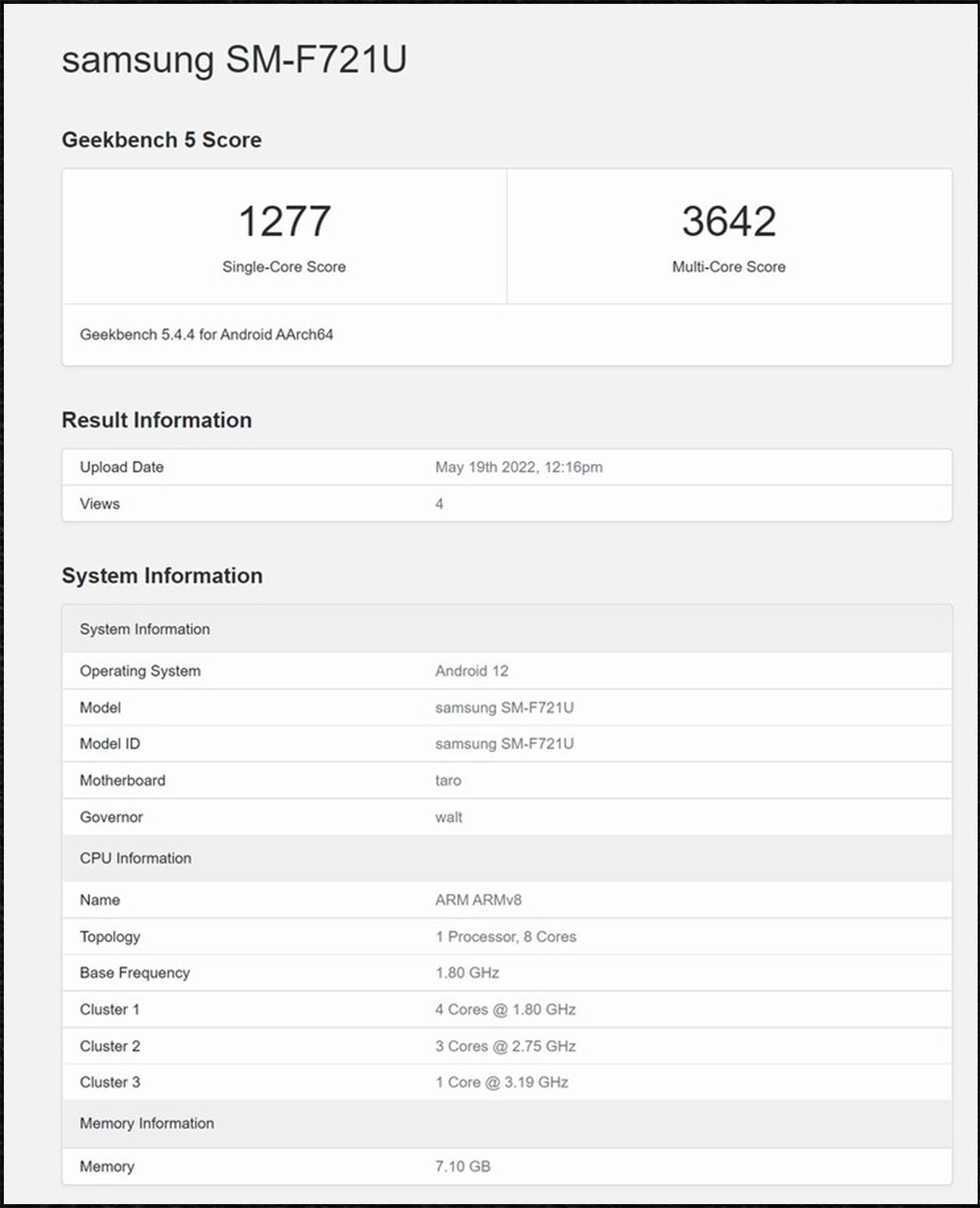Click the gray 'System Information' table header
Screen dimensions: 980x1208
[507, 629]
